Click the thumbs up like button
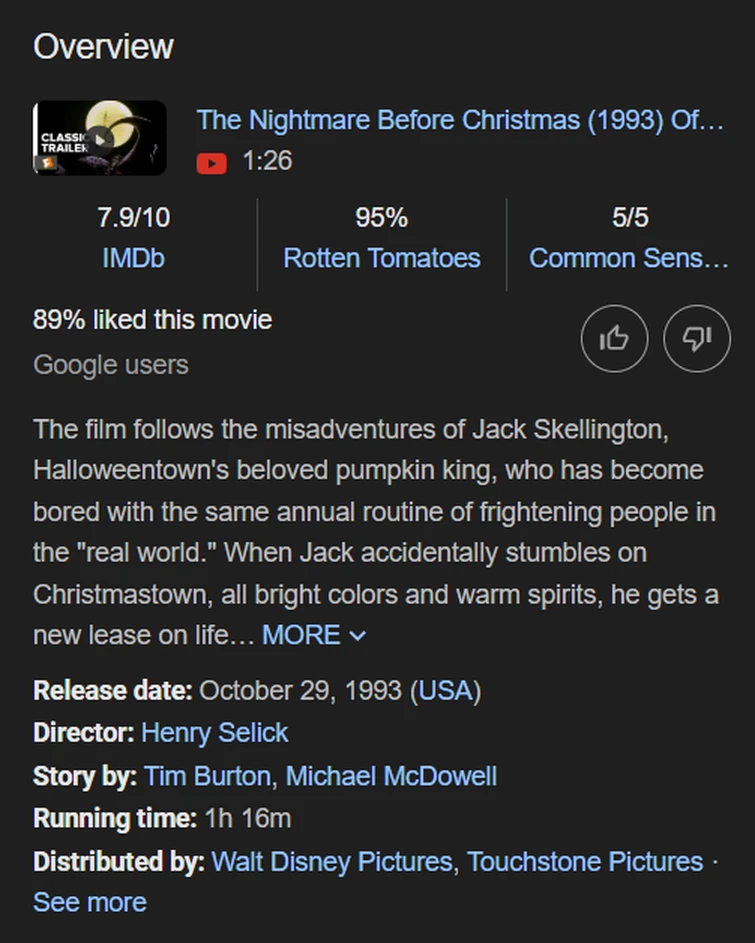The image size is (755, 943). (x=614, y=339)
